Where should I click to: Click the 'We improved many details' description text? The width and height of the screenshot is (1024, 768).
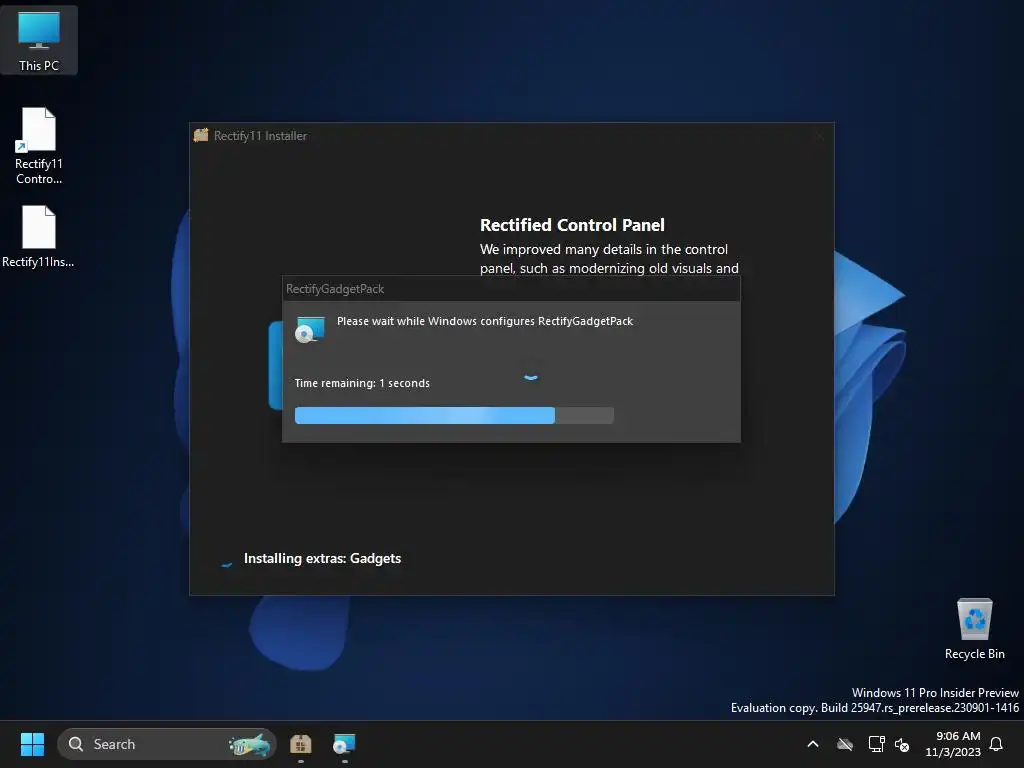coord(609,259)
